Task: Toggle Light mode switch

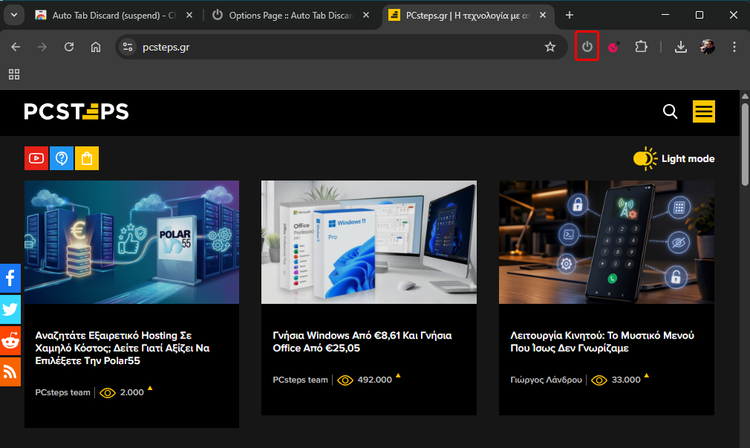Action: click(x=646, y=158)
